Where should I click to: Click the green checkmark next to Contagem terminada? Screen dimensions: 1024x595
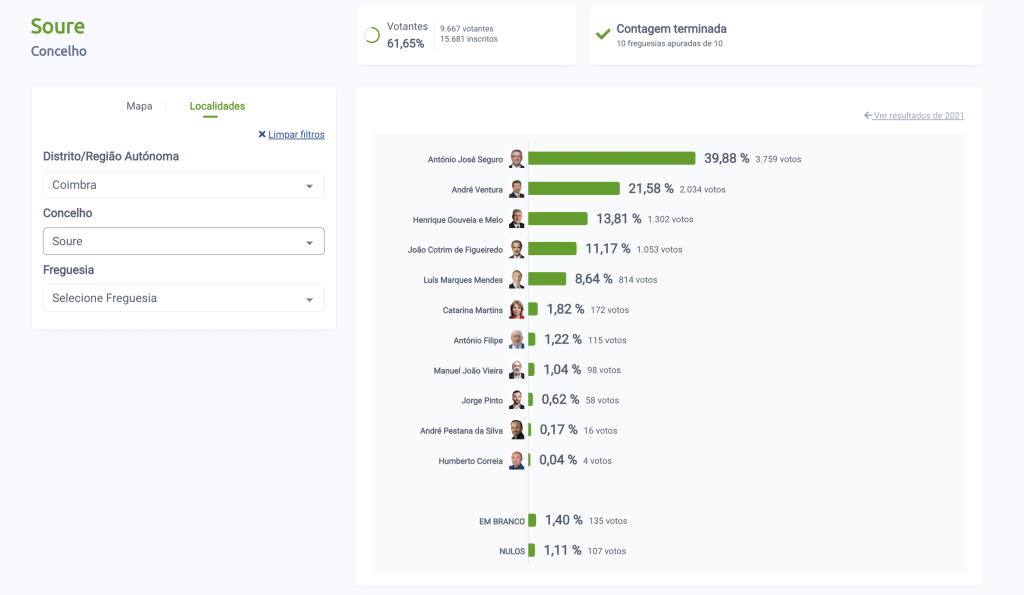[x=603, y=34]
